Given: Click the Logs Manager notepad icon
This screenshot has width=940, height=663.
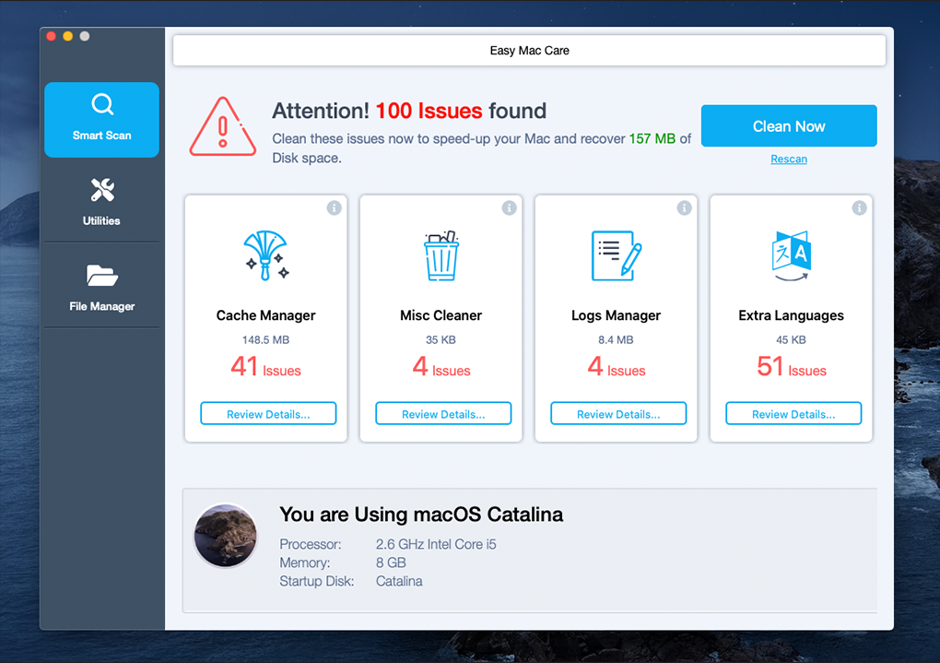Looking at the screenshot, I should tap(616, 255).
